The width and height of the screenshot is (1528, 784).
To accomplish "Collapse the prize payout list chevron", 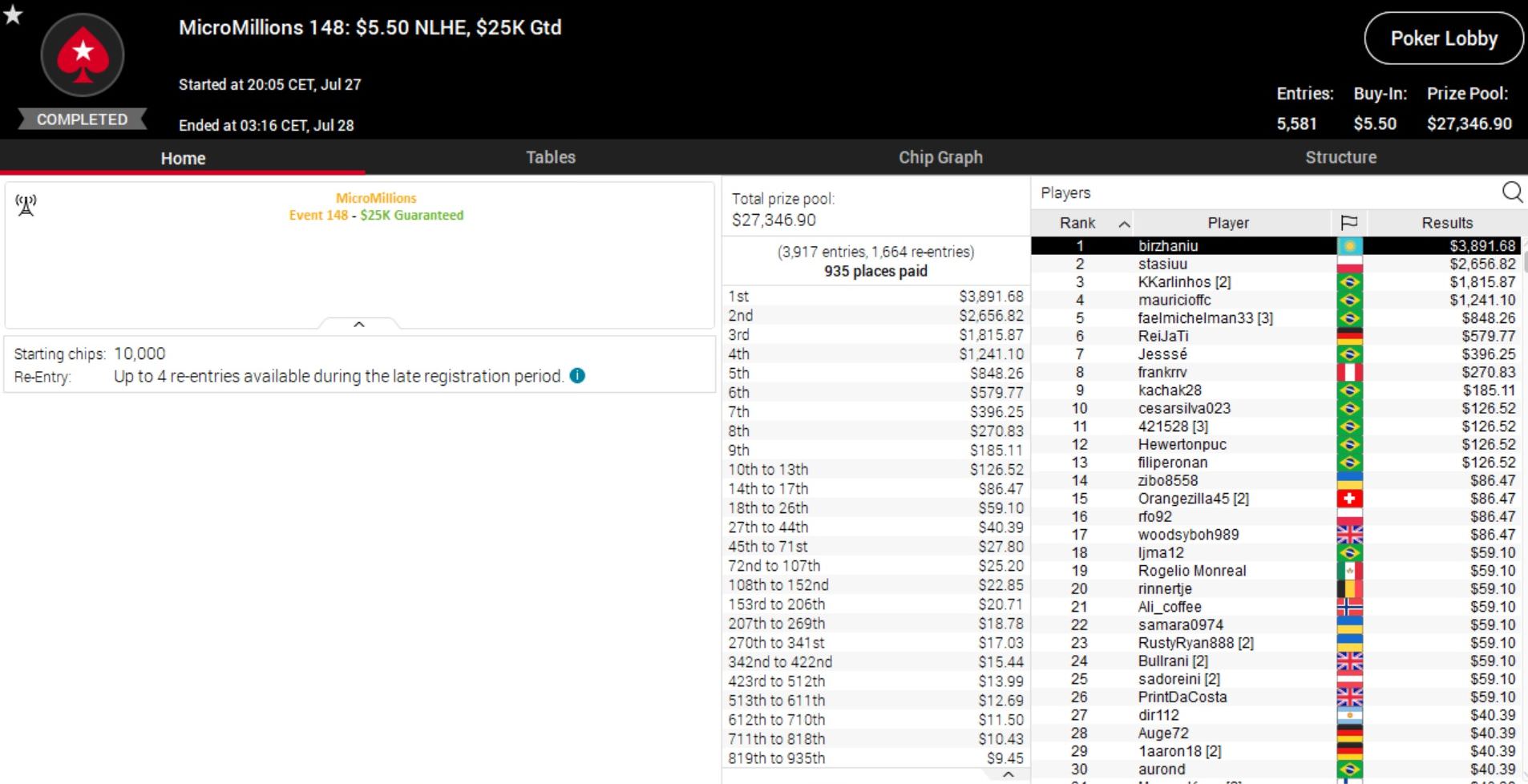I will (1009, 774).
